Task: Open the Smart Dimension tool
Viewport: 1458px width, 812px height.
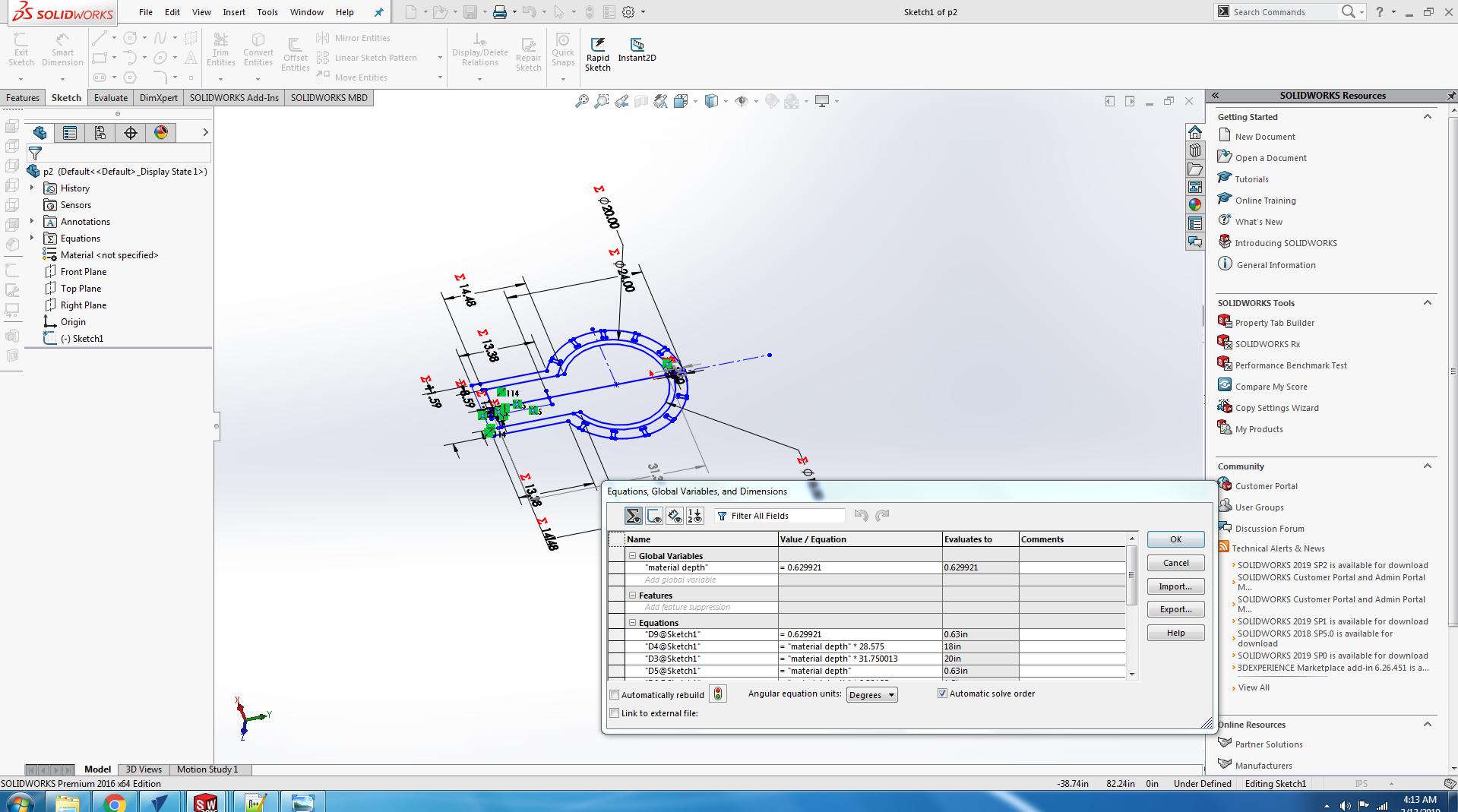Action: (62, 40)
